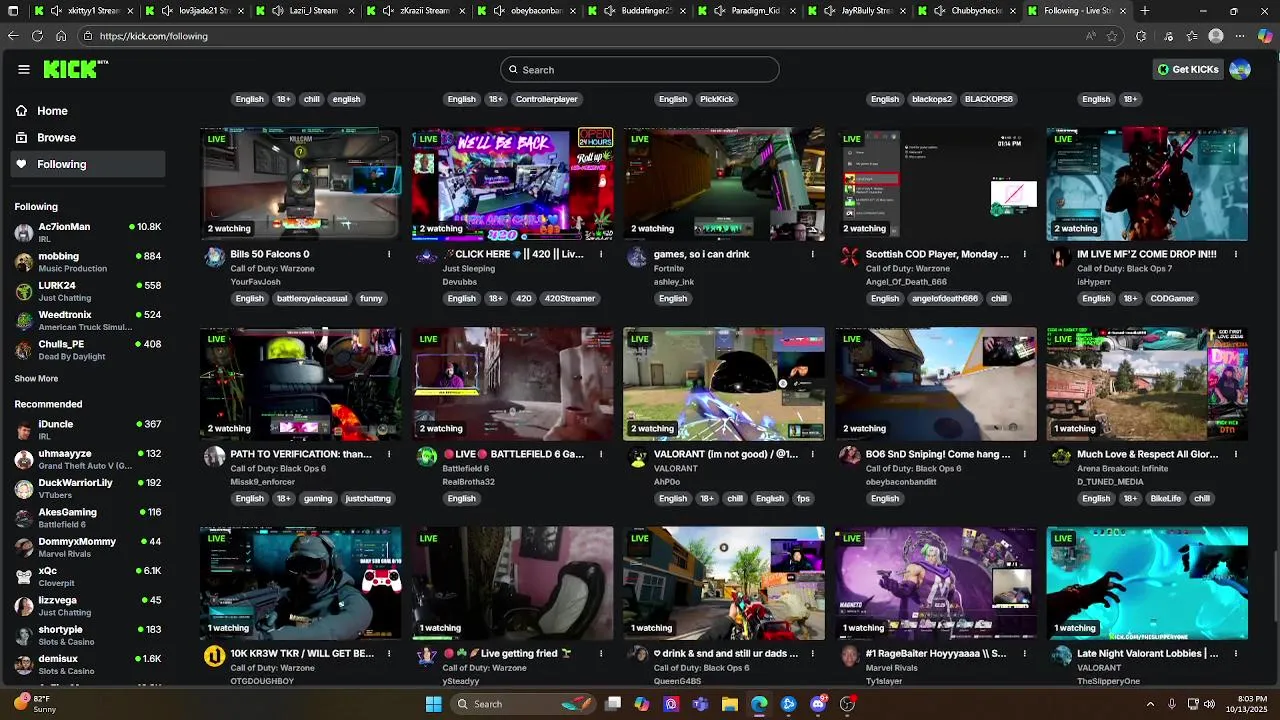This screenshot has height=720, width=1280.
Task: Open BO6 SnD Sniping stream title
Action: tap(938, 454)
